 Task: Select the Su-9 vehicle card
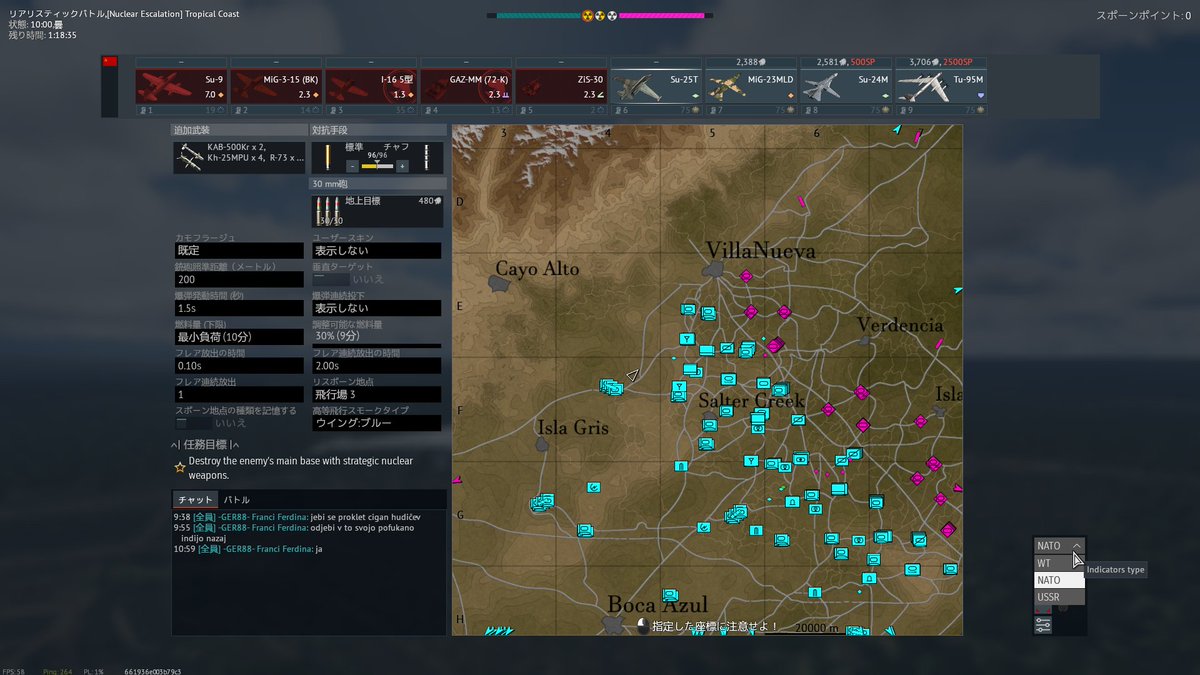click(181, 86)
